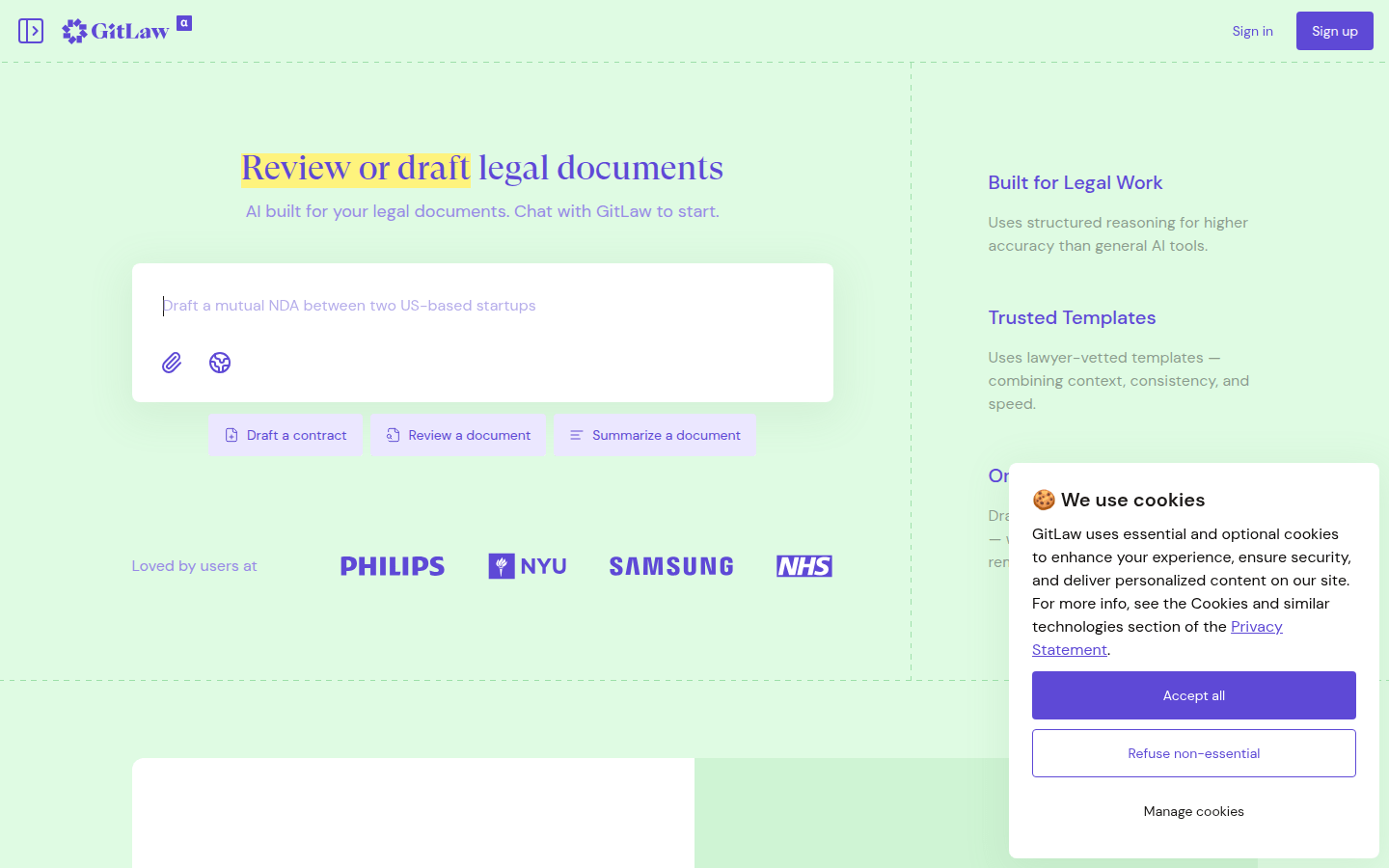Image resolution: width=1389 pixels, height=868 pixels.
Task: Expand the sidebar panel toggle icon
Action: tap(31, 31)
